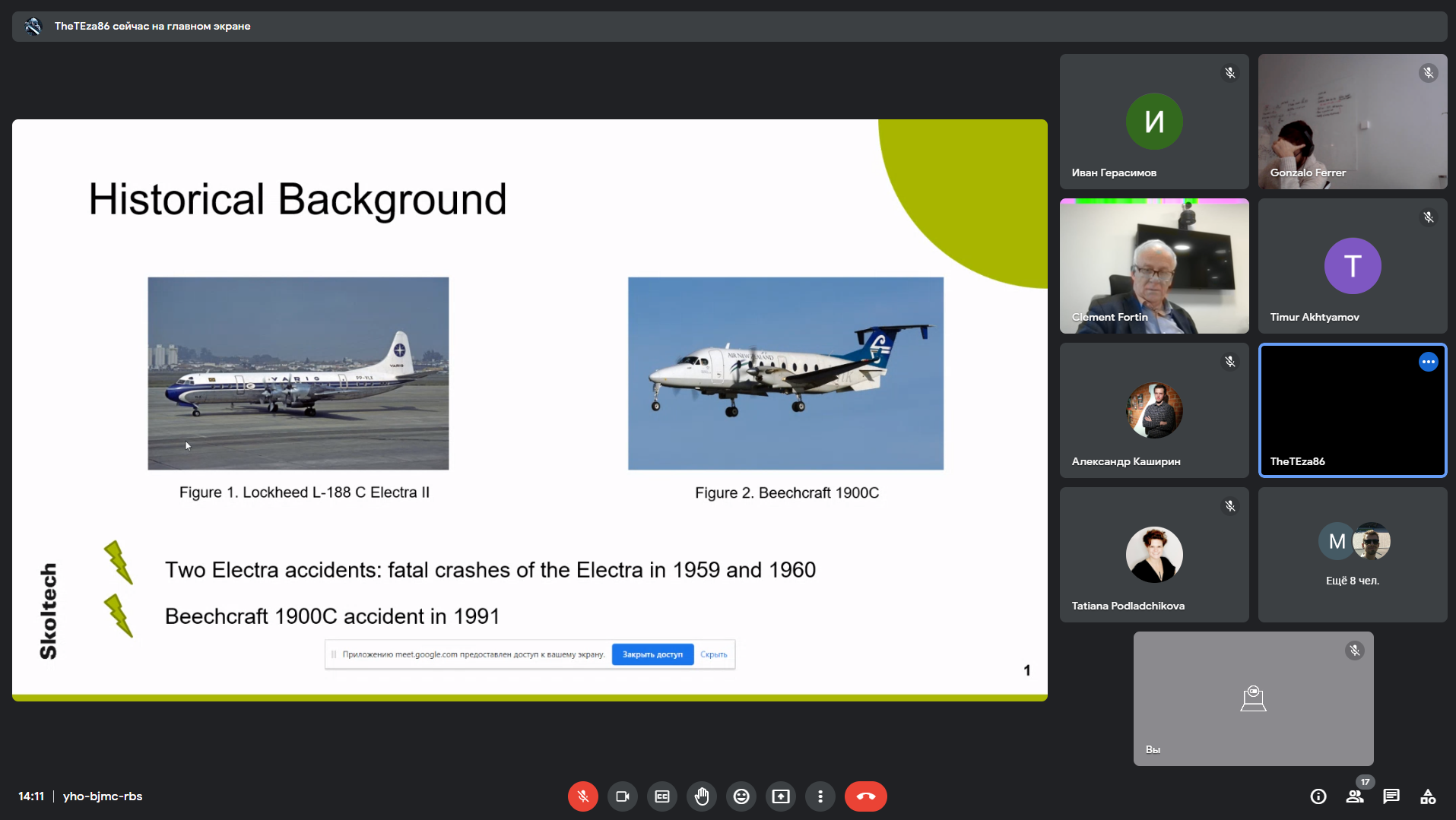The height and width of the screenshot is (820, 1456).
Task: Raise hand using hand icon
Action: (701, 796)
